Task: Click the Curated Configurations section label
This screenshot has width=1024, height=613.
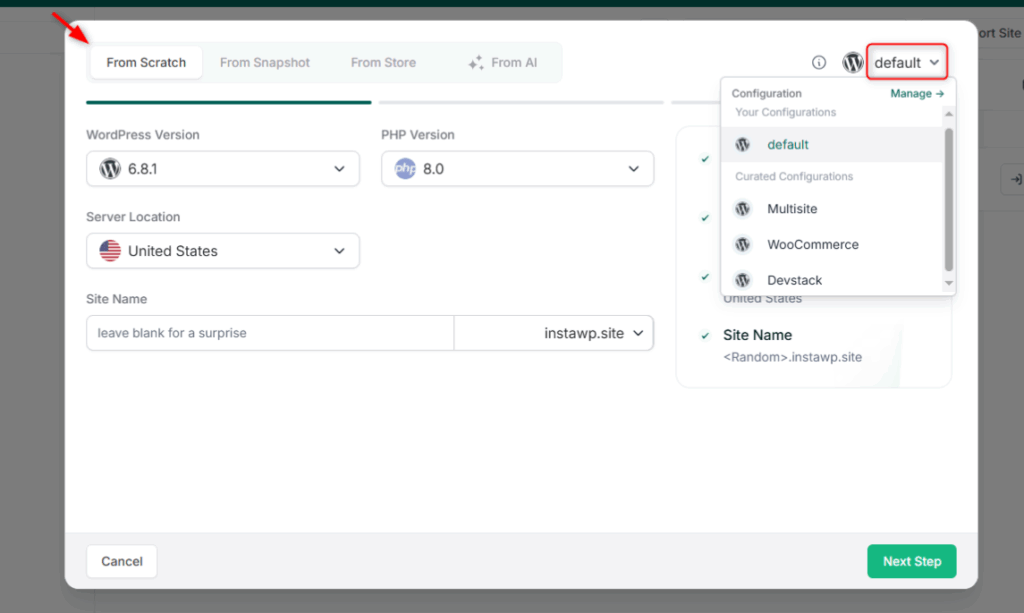Action: [x=794, y=176]
